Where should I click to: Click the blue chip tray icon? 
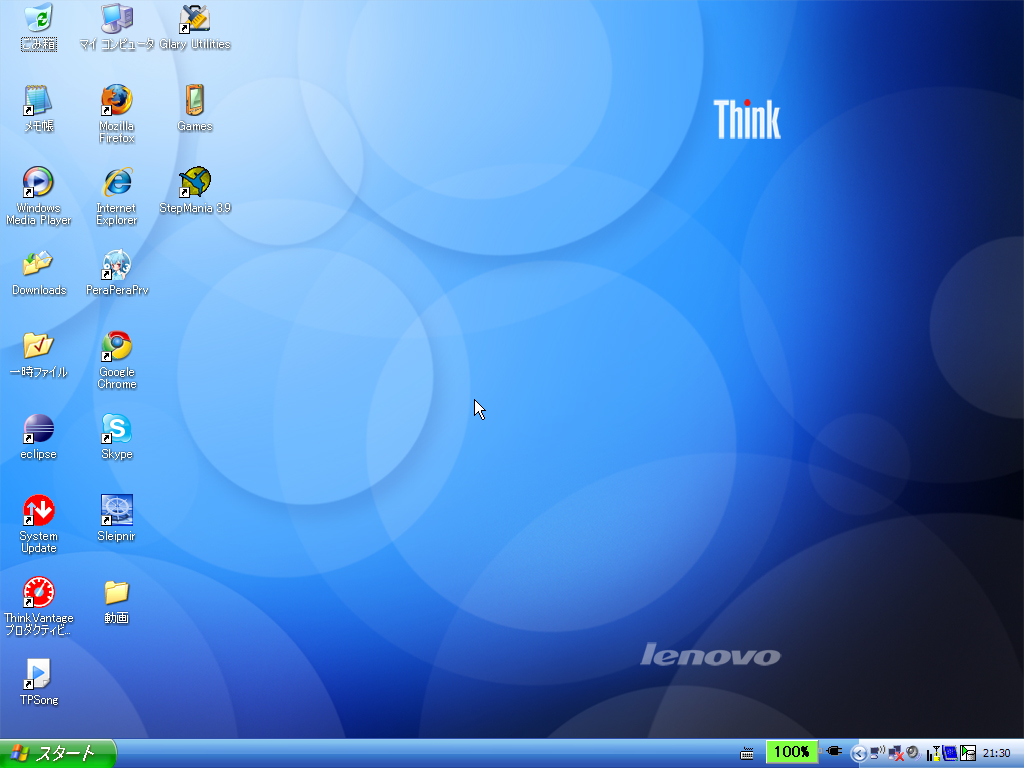point(950,753)
